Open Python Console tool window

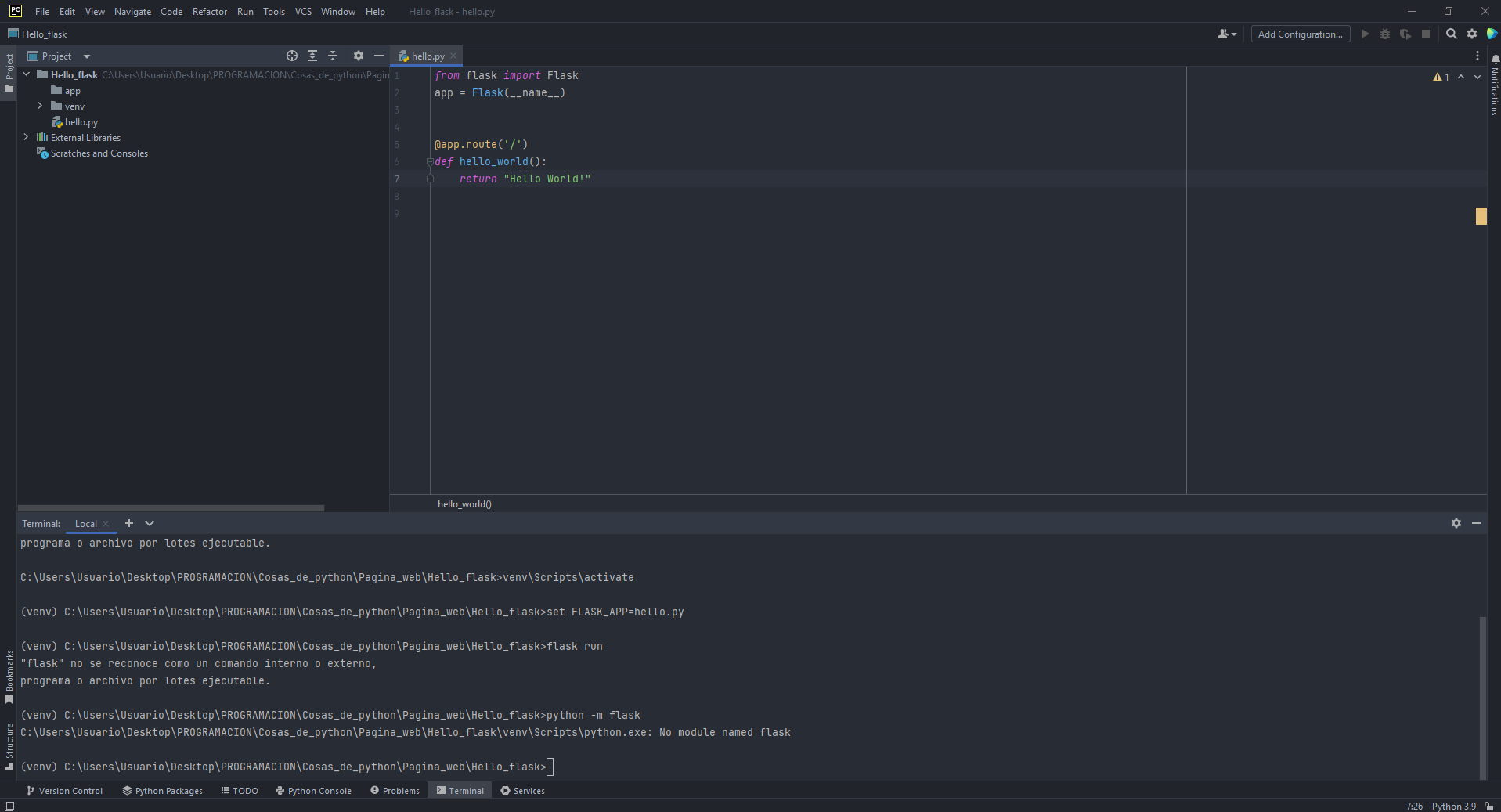(x=313, y=791)
